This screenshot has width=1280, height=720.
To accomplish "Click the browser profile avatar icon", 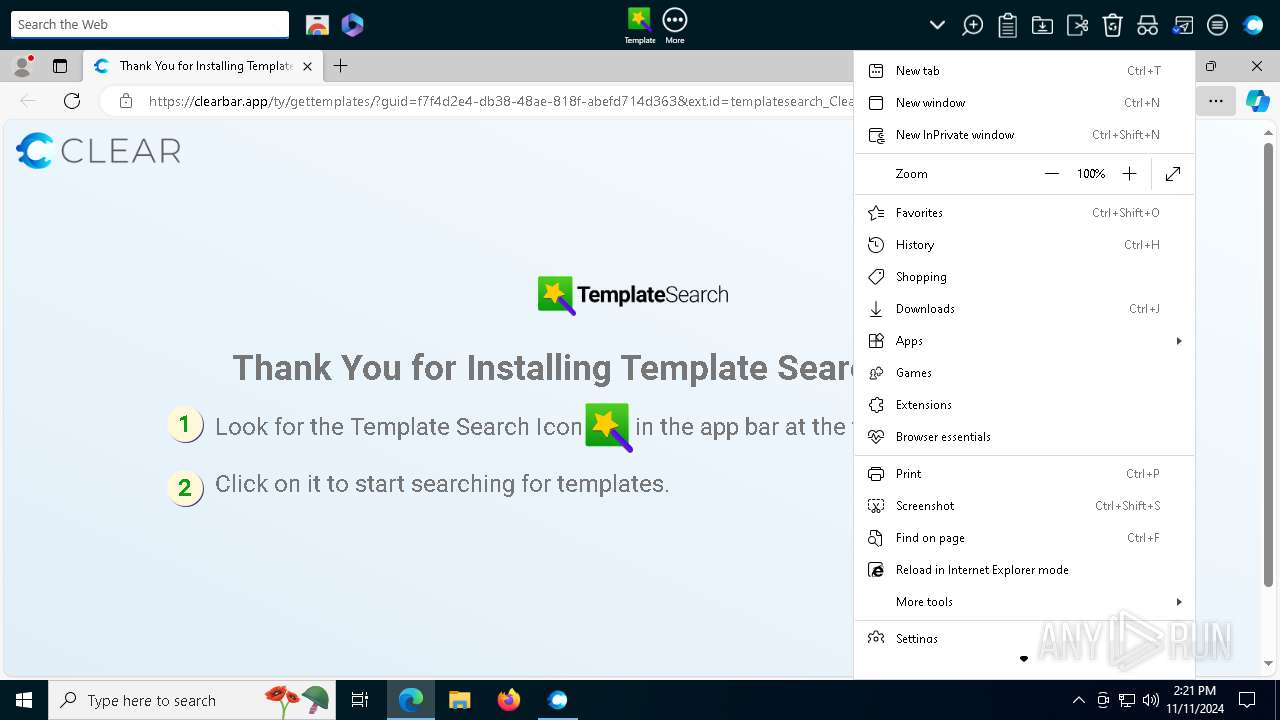I will point(21,66).
